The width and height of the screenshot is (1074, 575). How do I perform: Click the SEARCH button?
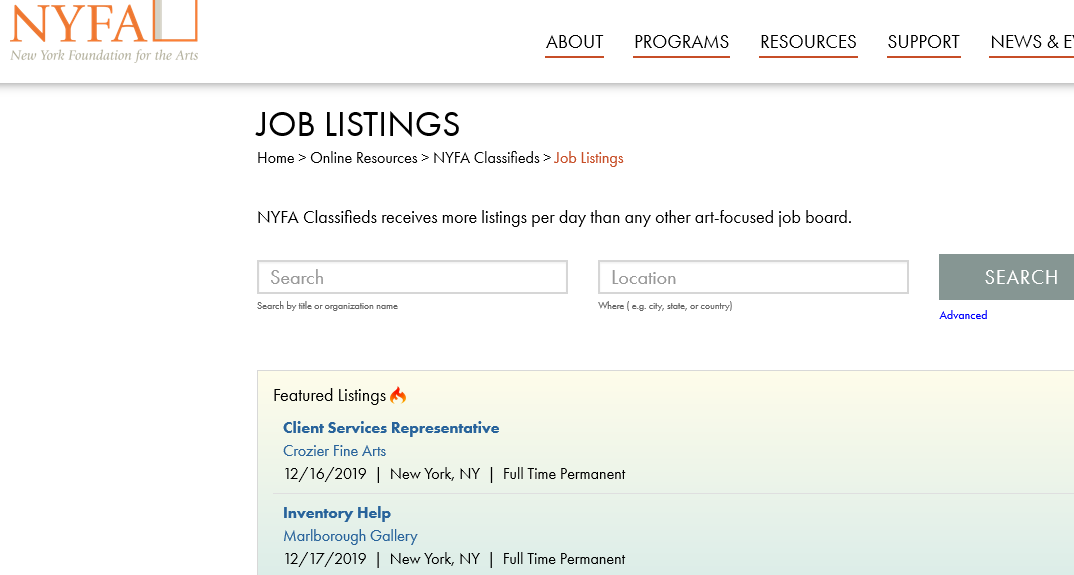point(1006,277)
